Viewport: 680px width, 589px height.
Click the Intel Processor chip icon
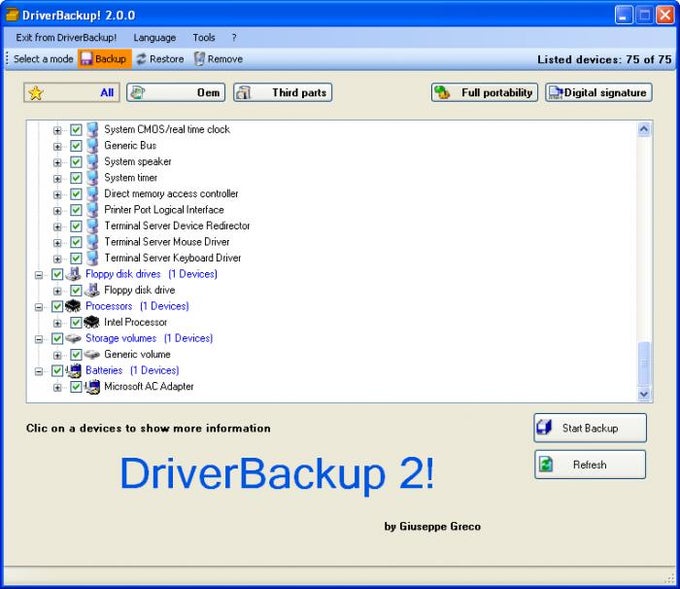coord(92,322)
